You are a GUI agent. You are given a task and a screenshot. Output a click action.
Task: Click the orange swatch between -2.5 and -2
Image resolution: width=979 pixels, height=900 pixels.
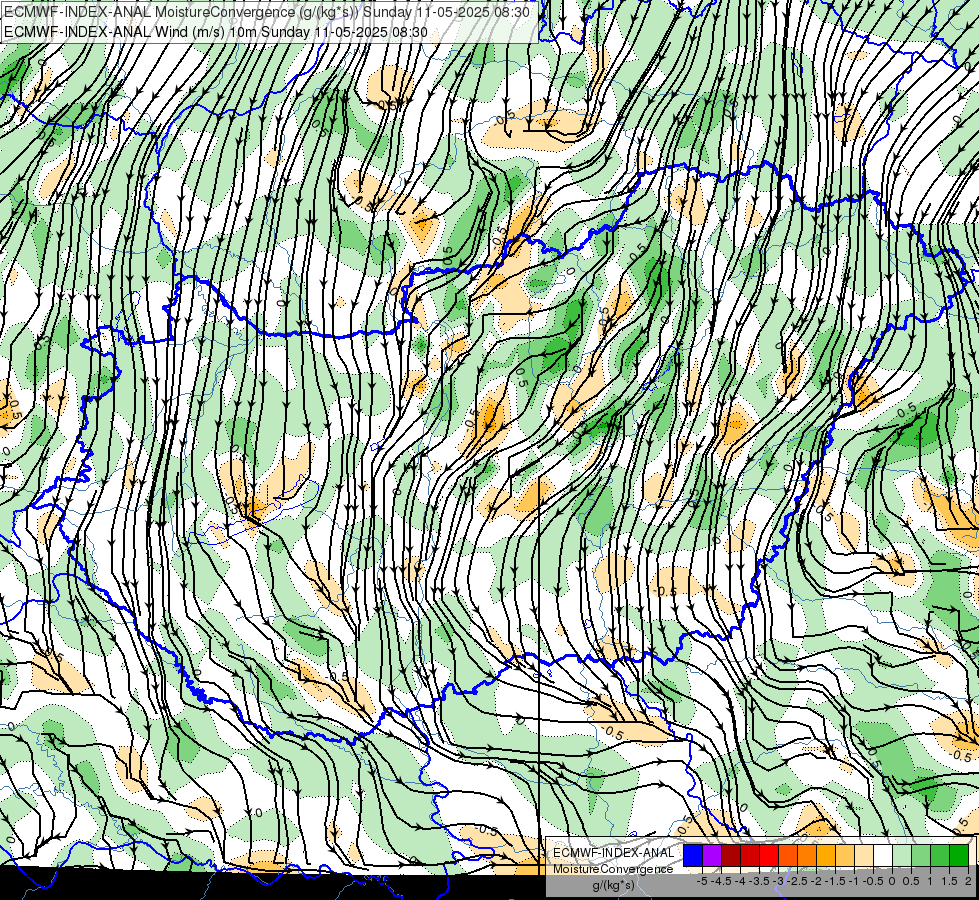tap(807, 855)
